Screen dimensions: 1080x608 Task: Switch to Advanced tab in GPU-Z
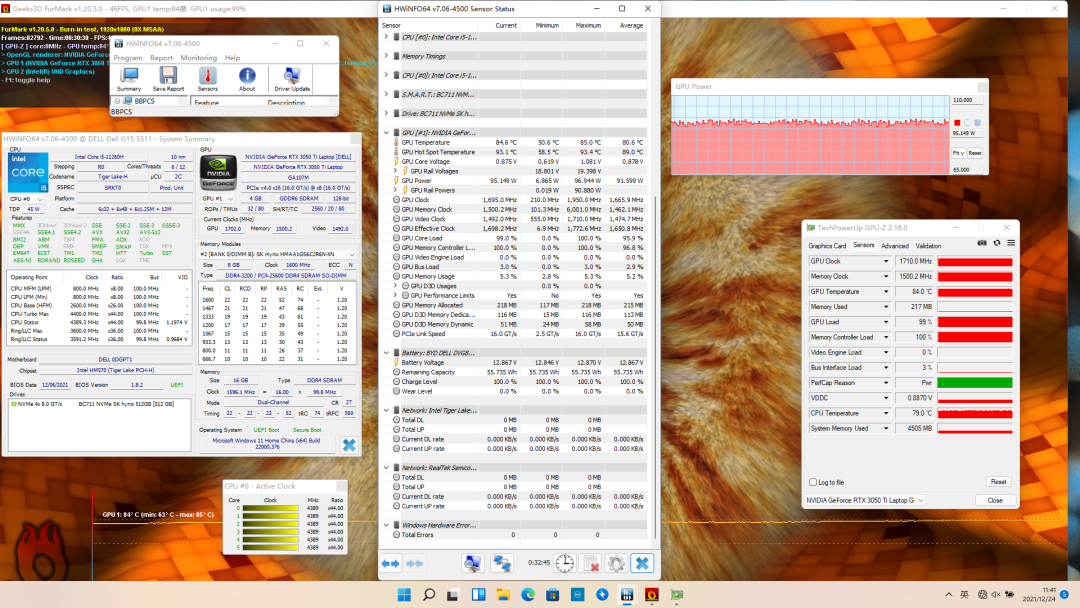tap(895, 246)
